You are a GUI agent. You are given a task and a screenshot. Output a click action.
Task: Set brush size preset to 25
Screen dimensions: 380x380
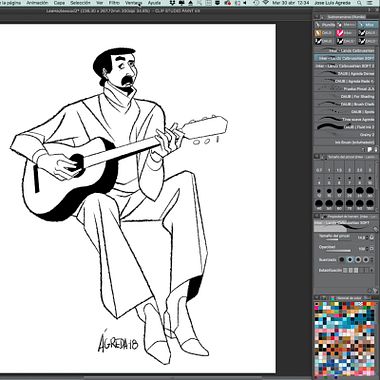click(359, 193)
